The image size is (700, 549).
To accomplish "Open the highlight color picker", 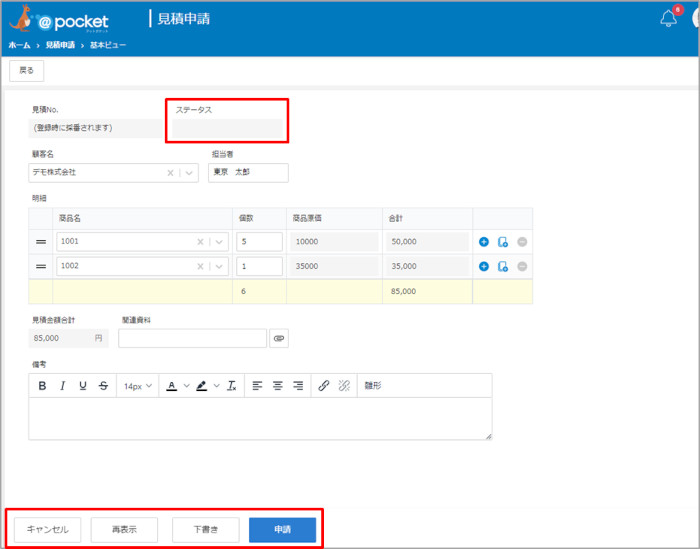I will [x=201, y=386].
